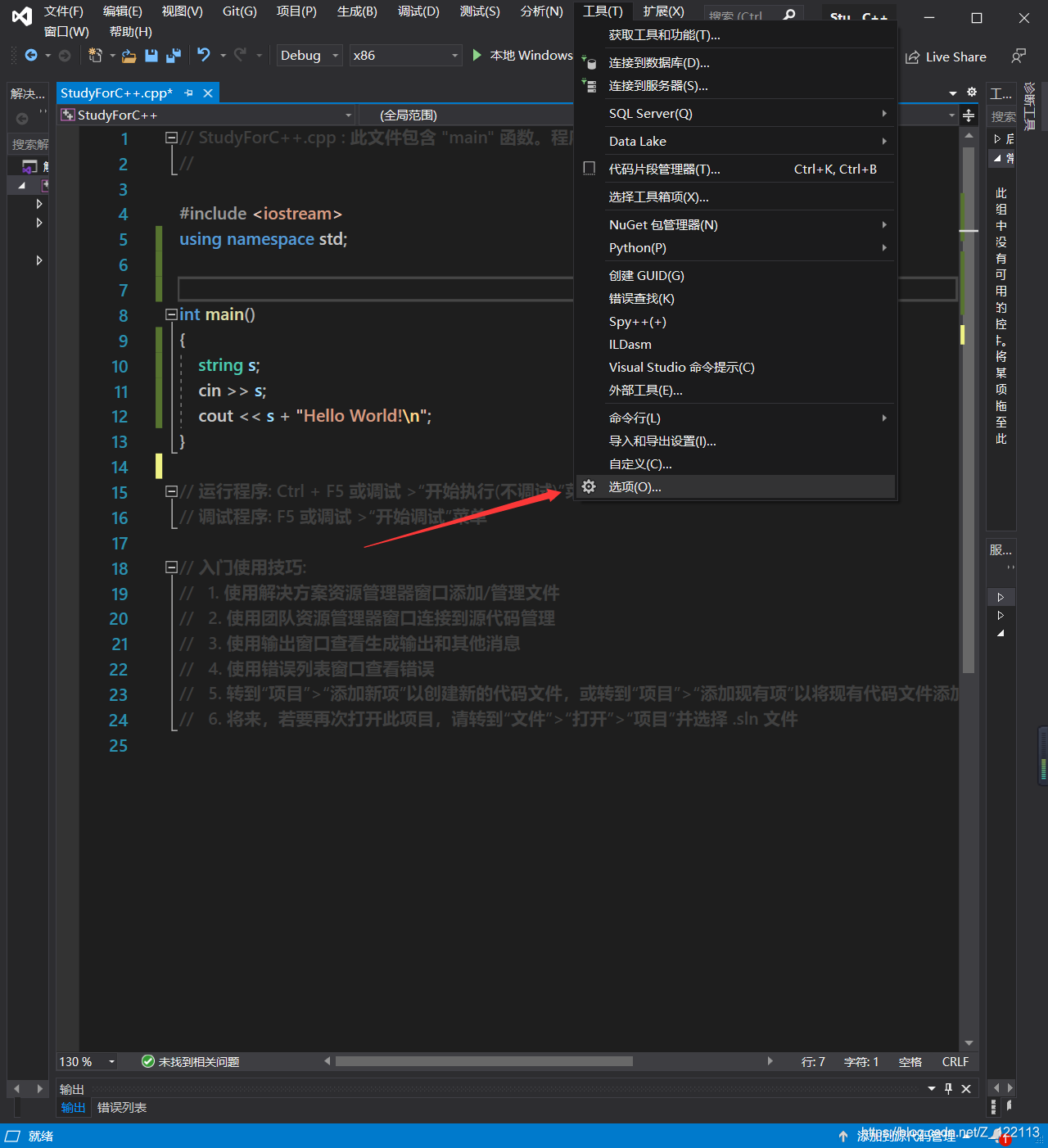This screenshot has height=1148, width=1048.
Task: Expand the NuGet 包管理器(N) submenu
Action: [x=735, y=225]
